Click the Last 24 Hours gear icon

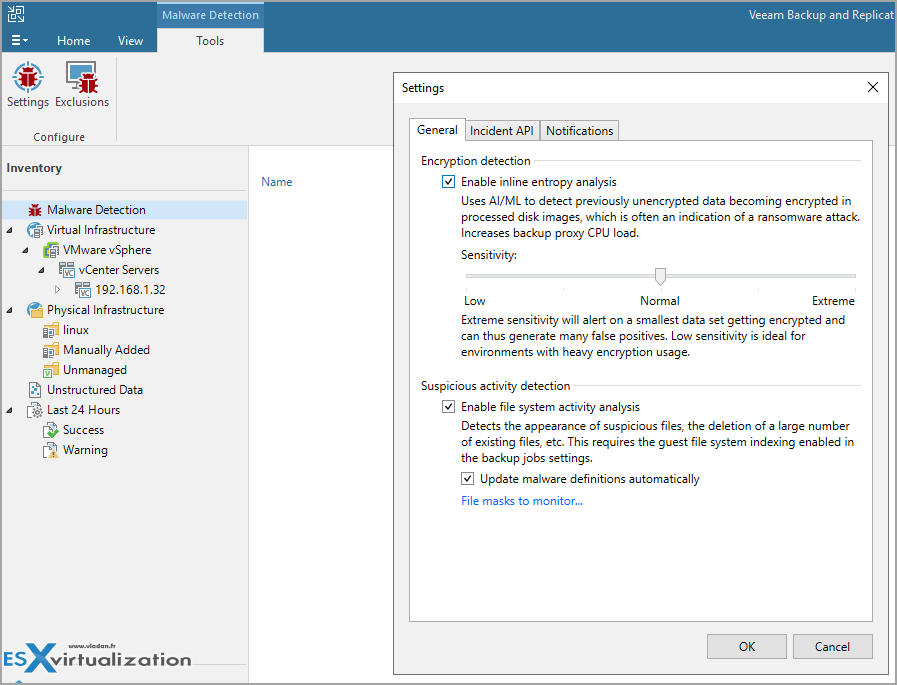click(35, 410)
